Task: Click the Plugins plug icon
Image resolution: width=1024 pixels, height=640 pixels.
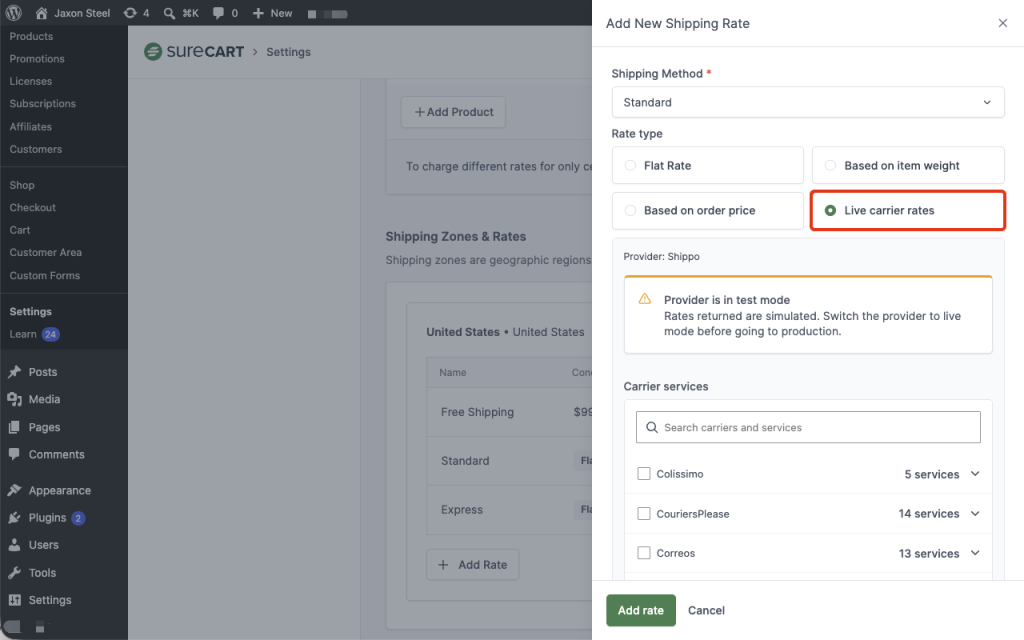Action: point(14,518)
